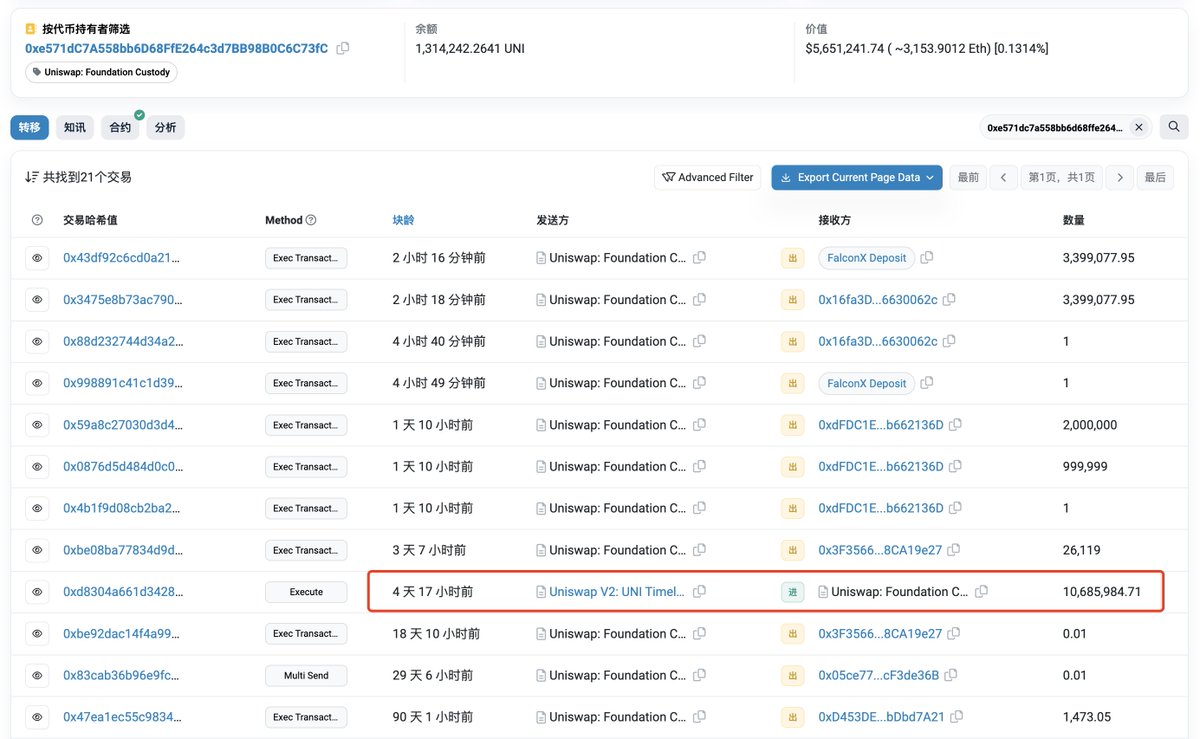Click Multi Send method badge
Screen dimensions: 1200x739
tap(306, 675)
